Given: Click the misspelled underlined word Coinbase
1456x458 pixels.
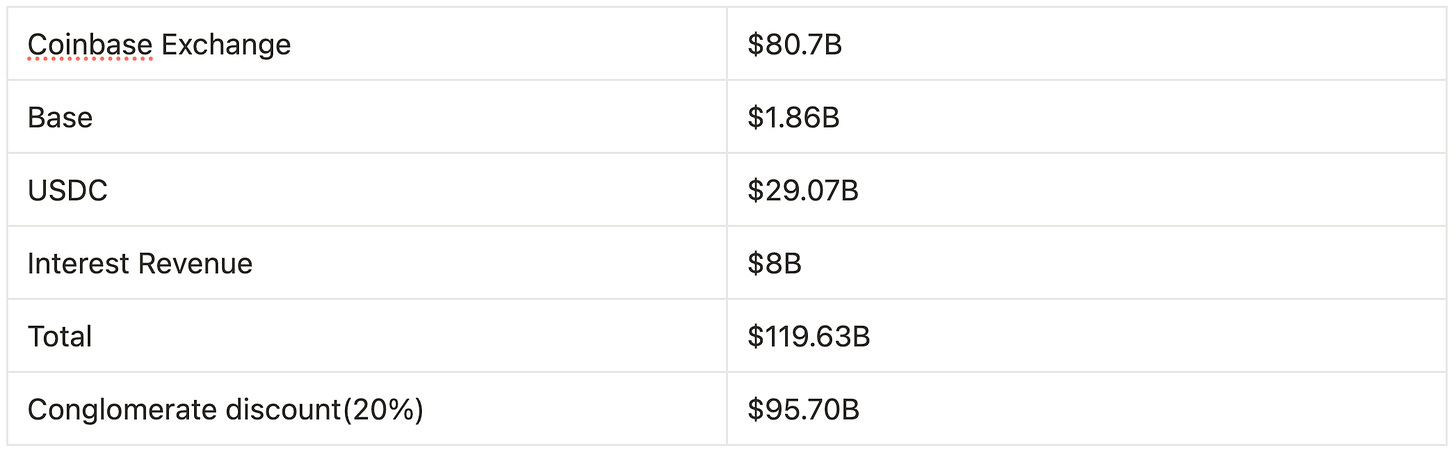Looking at the screenshot, I should pyautogui.click(x=90, y=44).
